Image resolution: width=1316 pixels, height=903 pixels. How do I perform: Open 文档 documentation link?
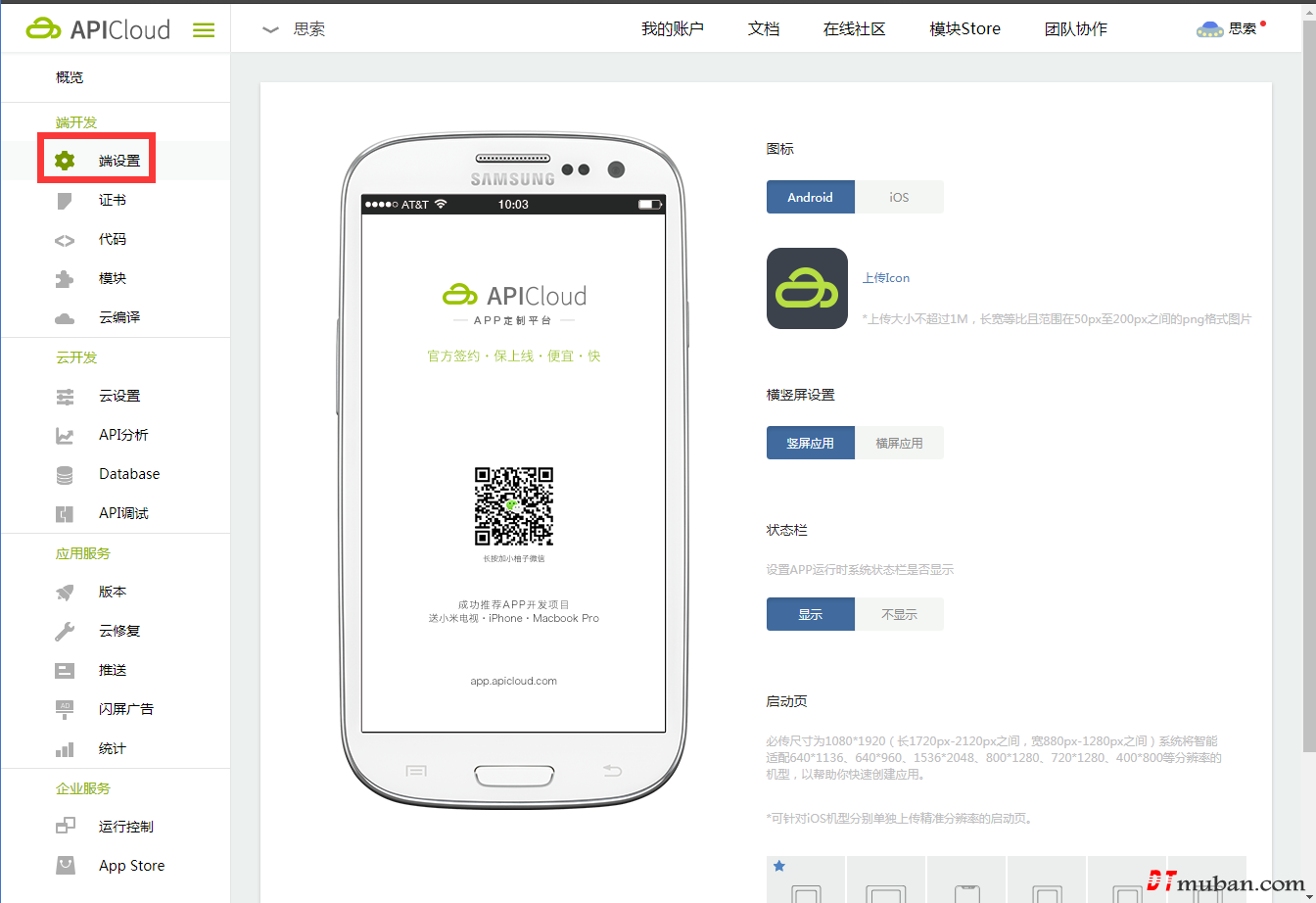(764, 29)
